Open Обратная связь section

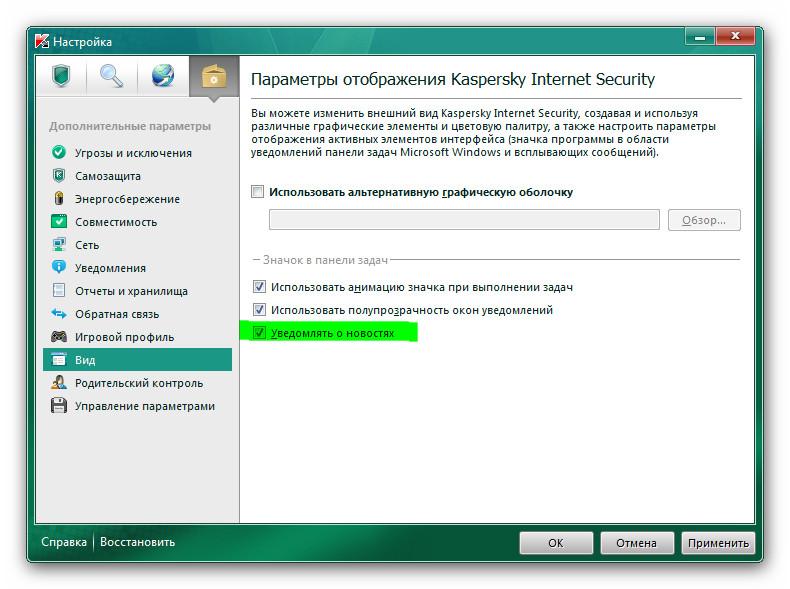pos(137,314)
